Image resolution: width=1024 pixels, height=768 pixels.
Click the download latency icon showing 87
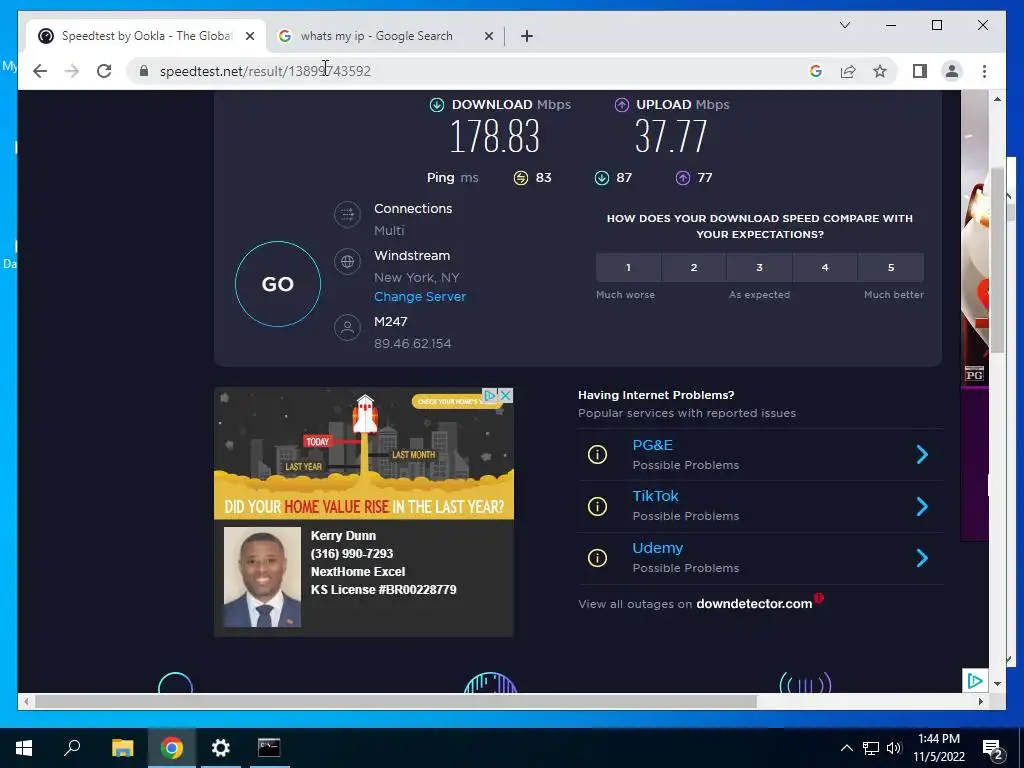pos(602,178)
